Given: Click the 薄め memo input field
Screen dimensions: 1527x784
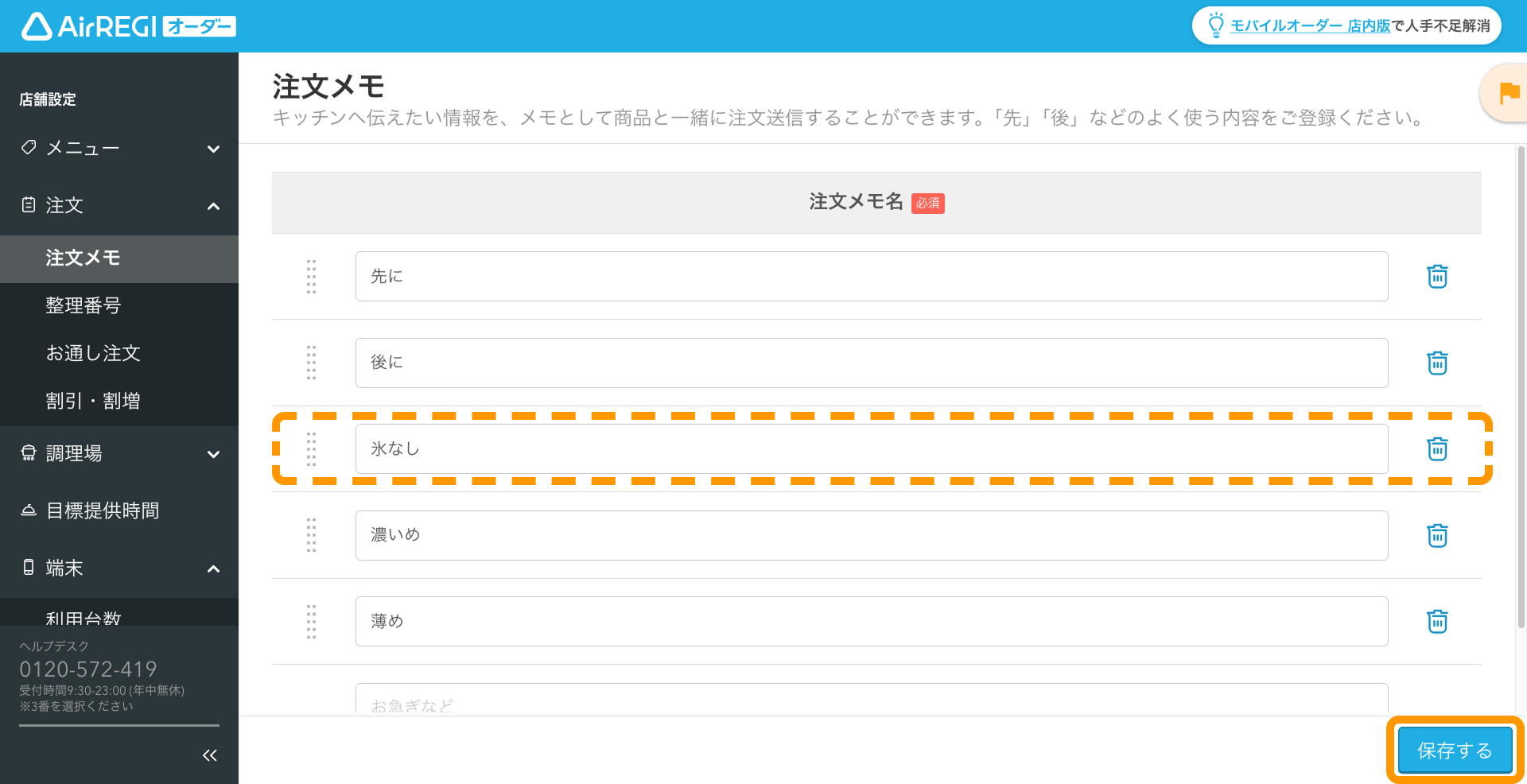Looking at the screenshot, I should click(x=872, y=621).
